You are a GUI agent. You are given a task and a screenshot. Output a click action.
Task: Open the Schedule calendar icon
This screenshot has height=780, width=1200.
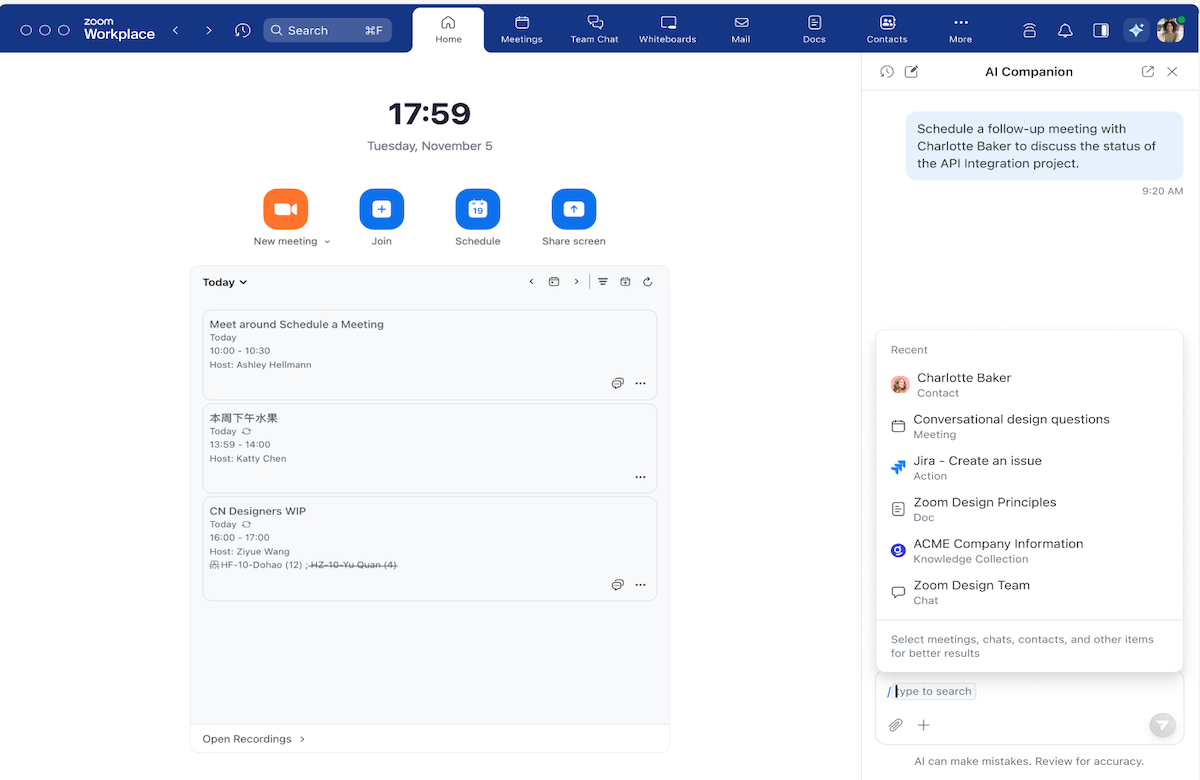tap(477, 209)
